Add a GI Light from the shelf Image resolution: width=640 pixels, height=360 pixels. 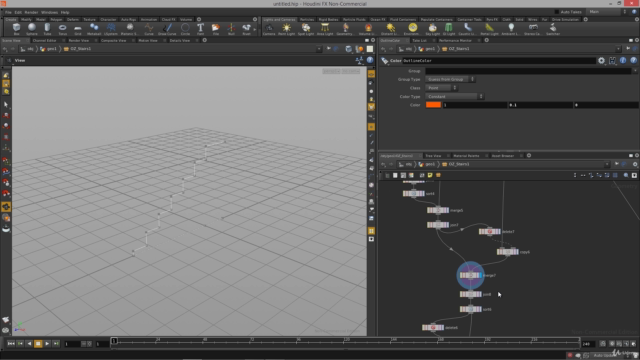[449, 29]
